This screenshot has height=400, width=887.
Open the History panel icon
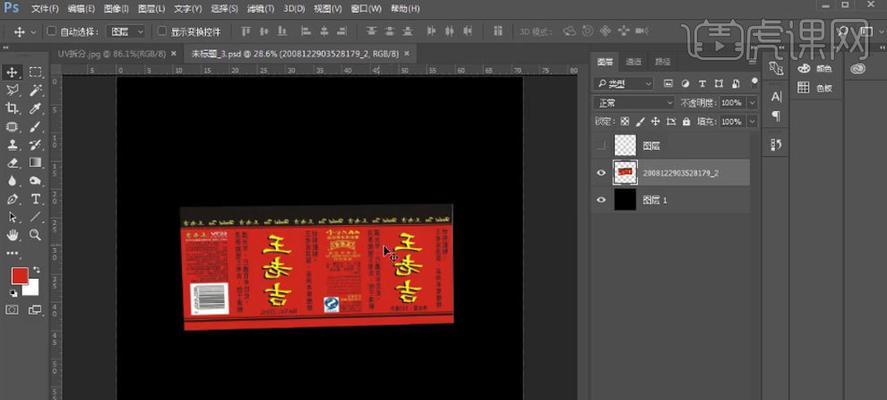click(776, 145)
